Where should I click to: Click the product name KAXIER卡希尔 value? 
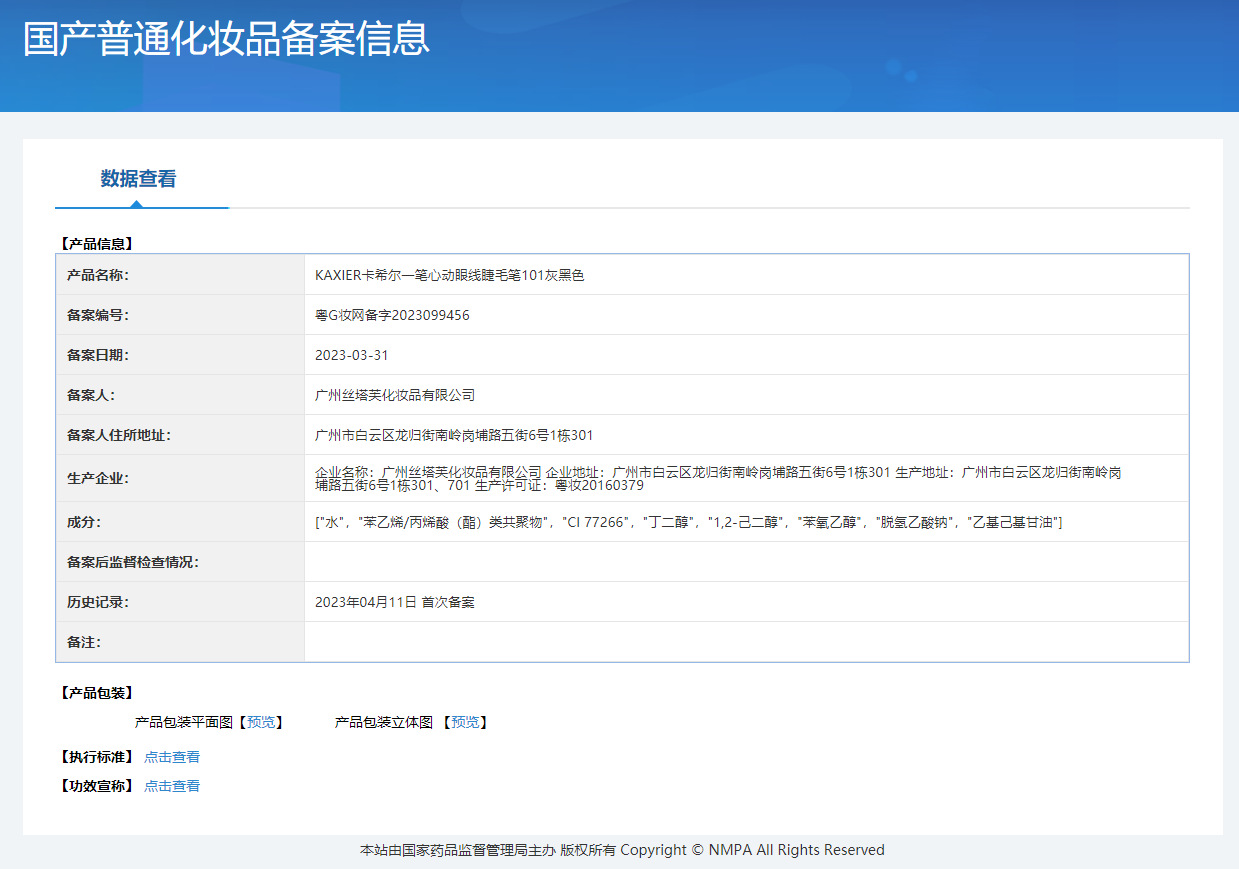pyautogui.click(x=449, y=275)
